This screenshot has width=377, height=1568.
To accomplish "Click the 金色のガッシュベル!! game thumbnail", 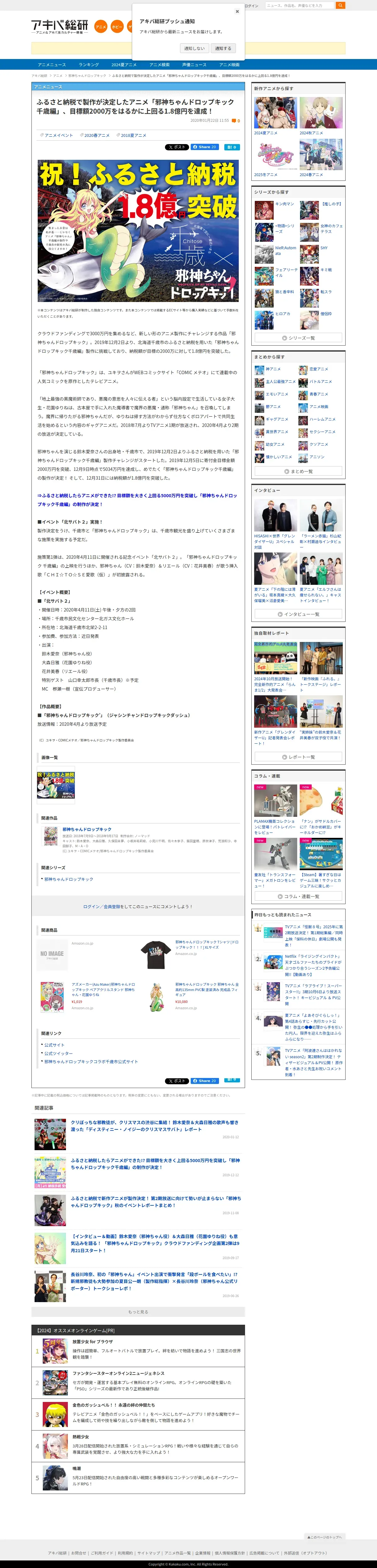I will (x=55, y=1414).
